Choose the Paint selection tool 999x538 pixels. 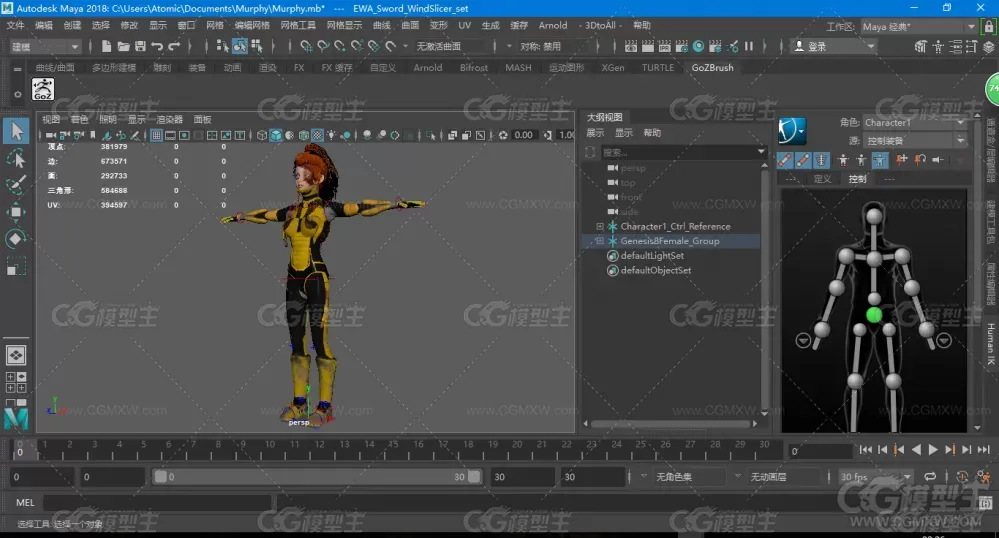coord(16,185)
